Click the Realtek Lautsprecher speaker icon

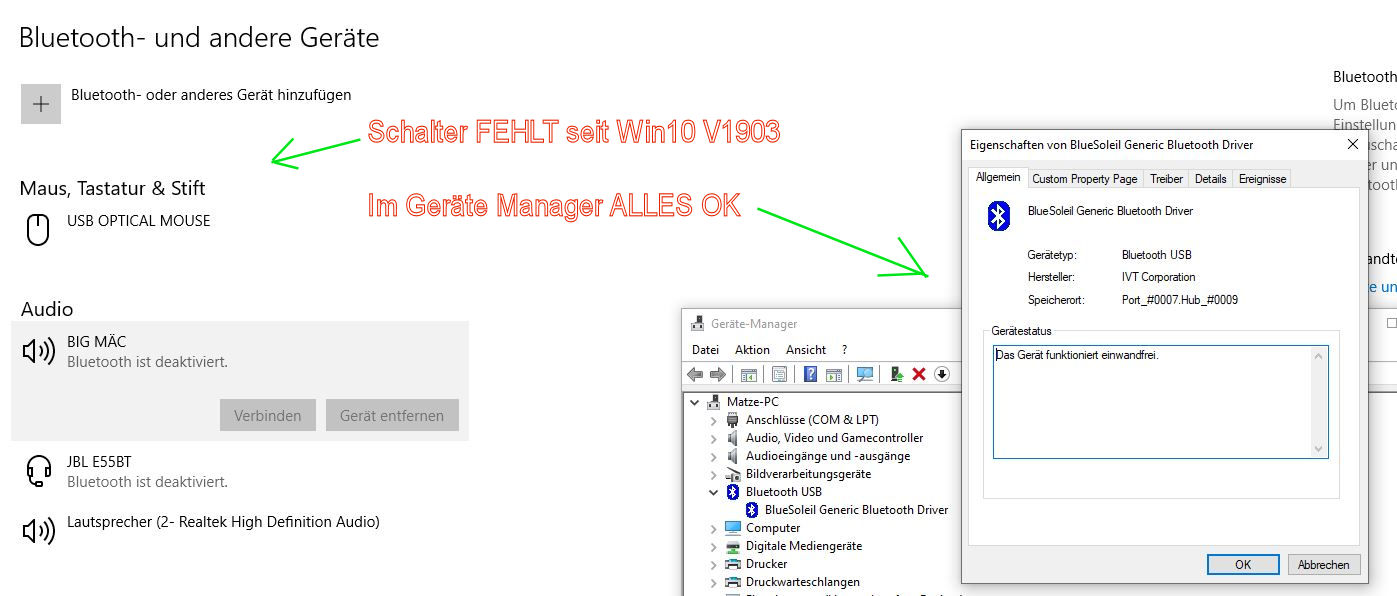[38, 531]
